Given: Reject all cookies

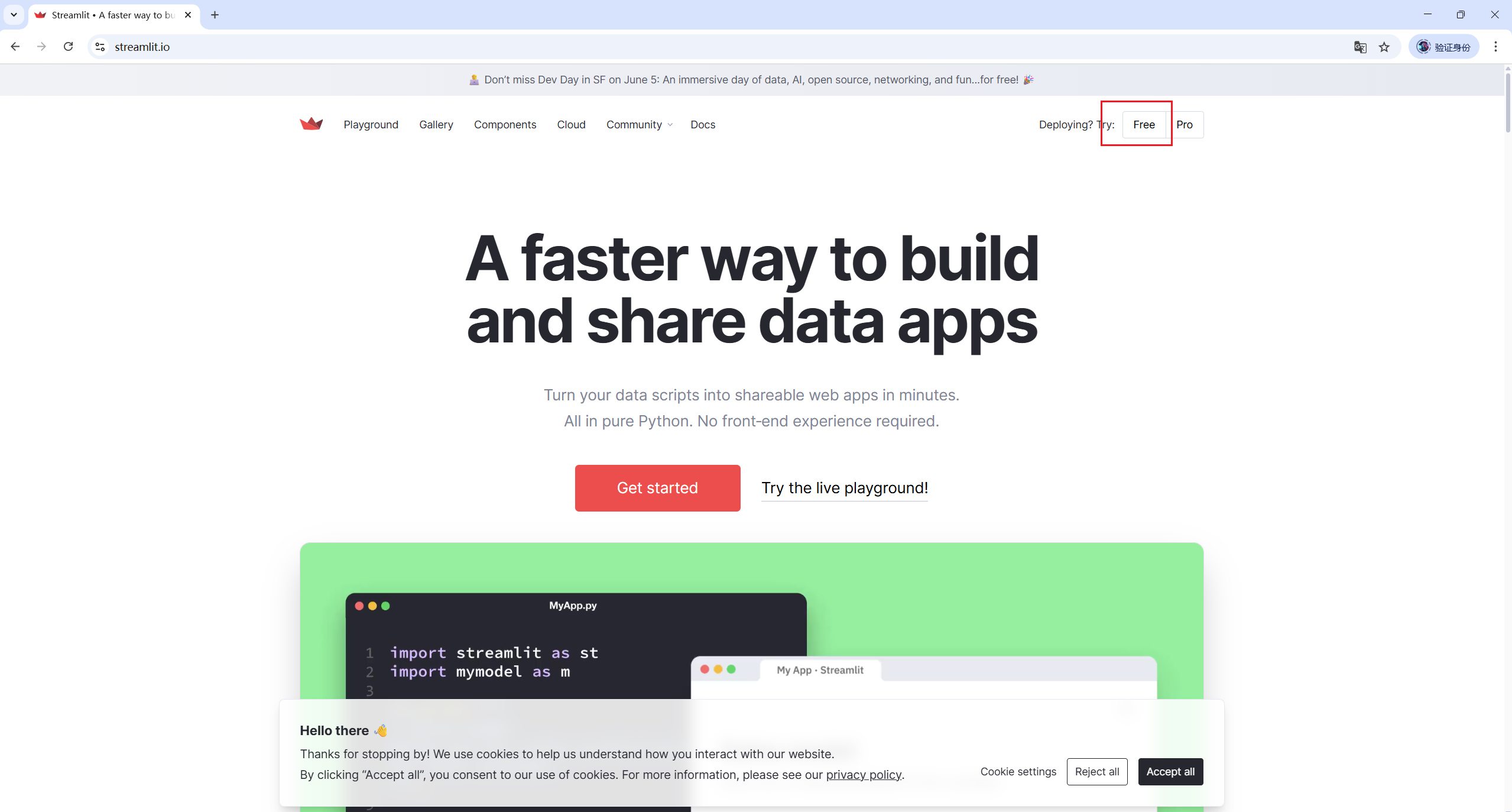Looking at the screenshot, I should [x=1097, y=772].
